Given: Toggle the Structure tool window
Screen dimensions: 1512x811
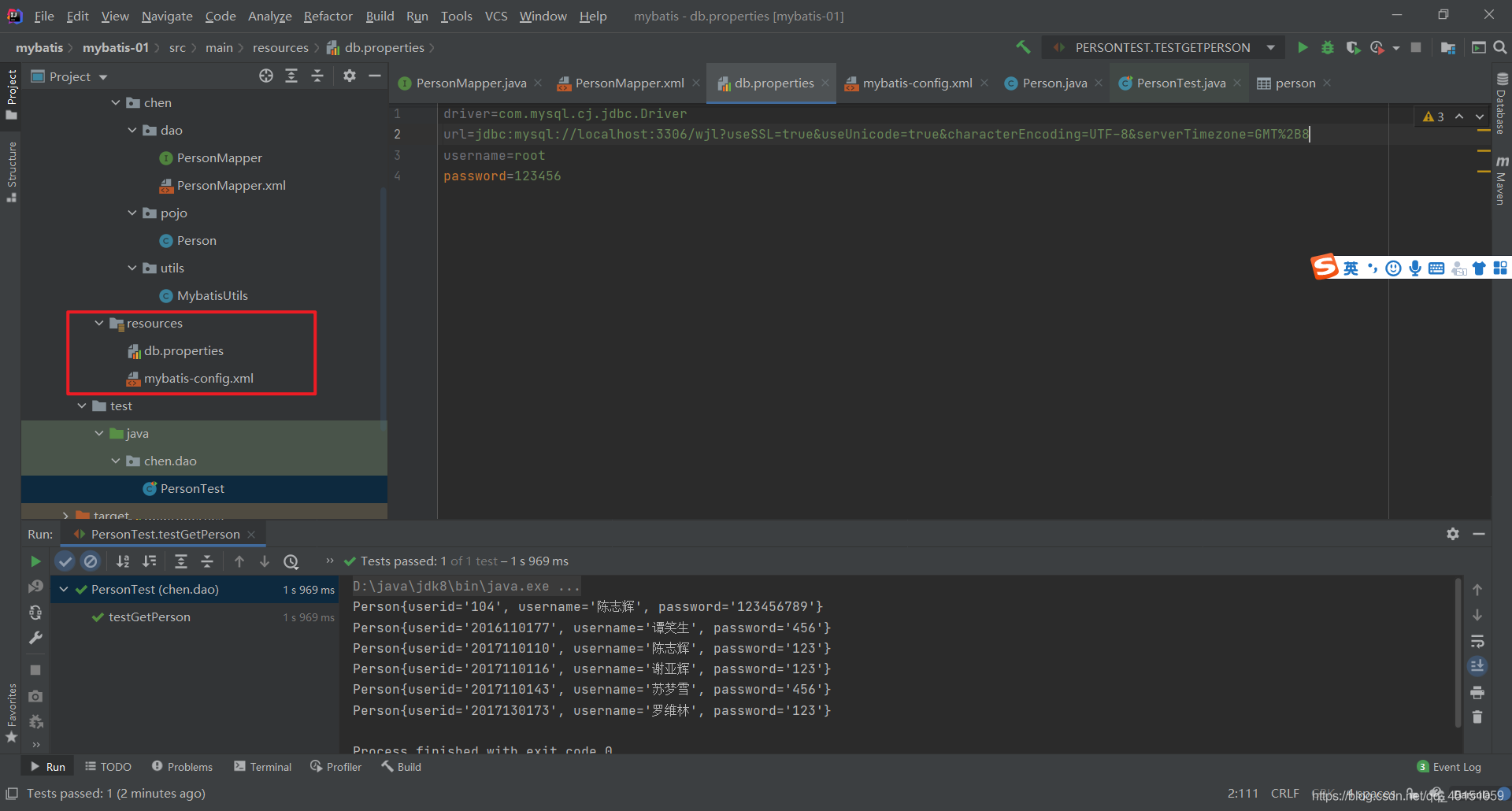Looking at the screenshot, I should [x=11, y=172].
